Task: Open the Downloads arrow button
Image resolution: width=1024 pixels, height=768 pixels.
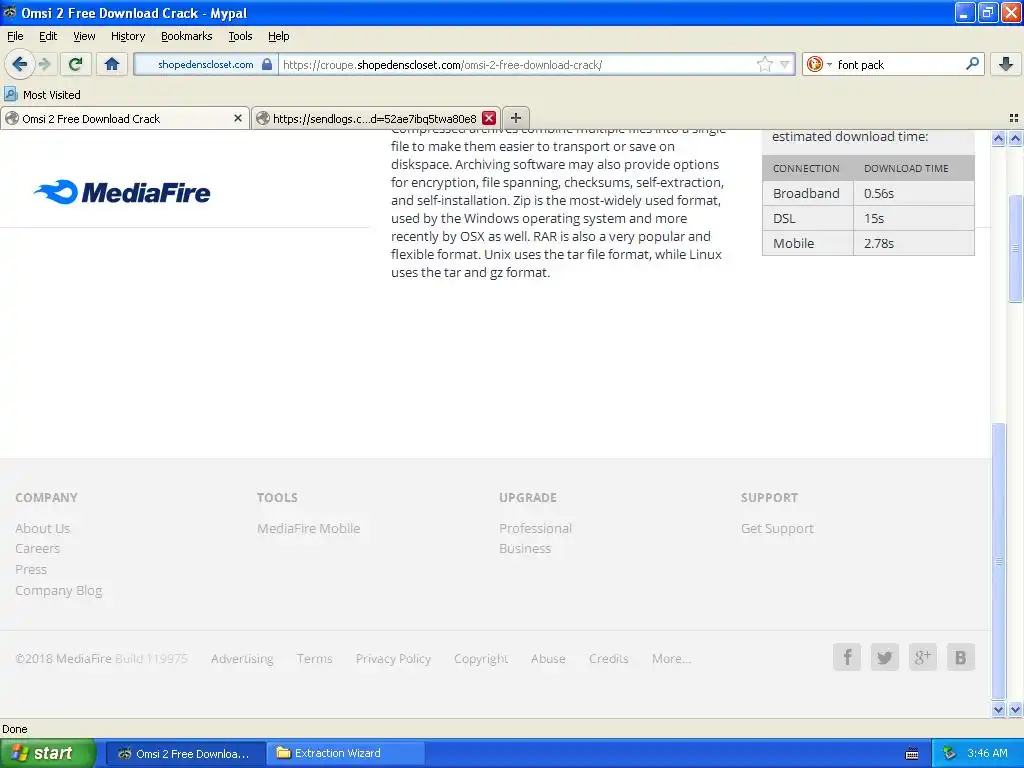Action: point(1006,64)
